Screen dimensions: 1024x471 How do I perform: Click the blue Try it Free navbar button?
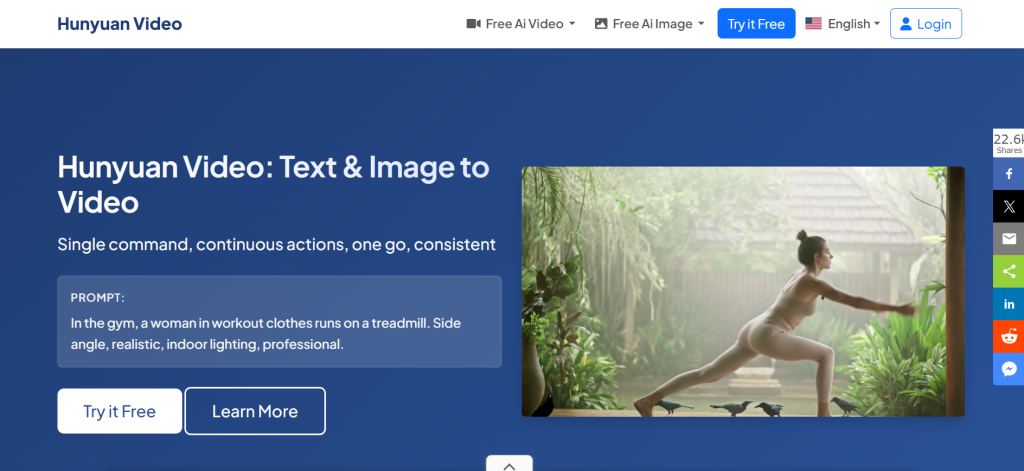click(x=756, y=24)
